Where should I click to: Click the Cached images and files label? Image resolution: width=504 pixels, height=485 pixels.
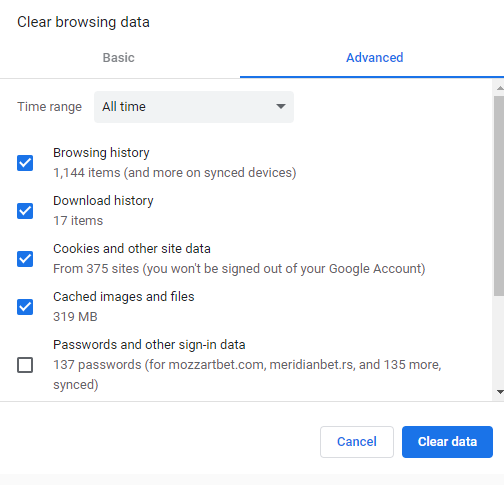pyautogui.click(x=124, y=297)
